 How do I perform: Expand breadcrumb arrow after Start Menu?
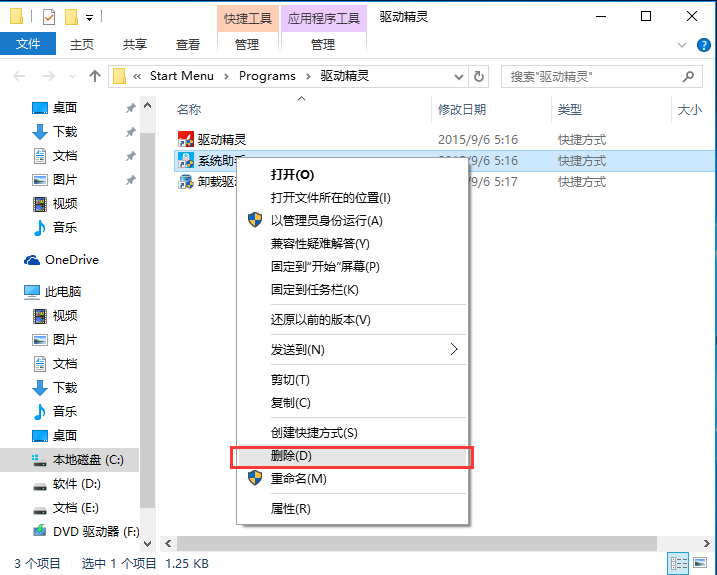click(x=226, y=76)
